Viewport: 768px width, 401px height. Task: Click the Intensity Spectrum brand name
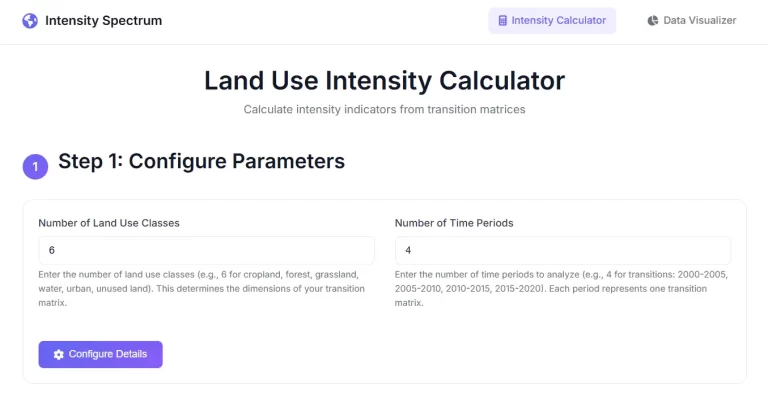103,20
